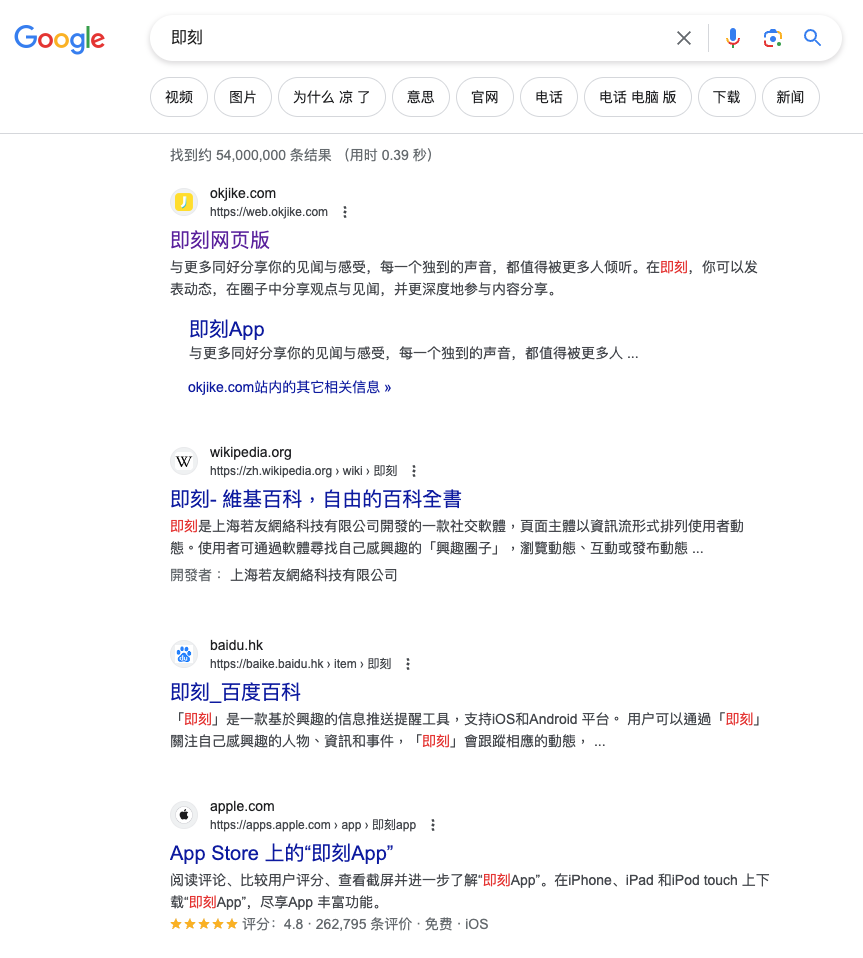
Task: Open Google Lens image search
Action: (x=772, y=38)
